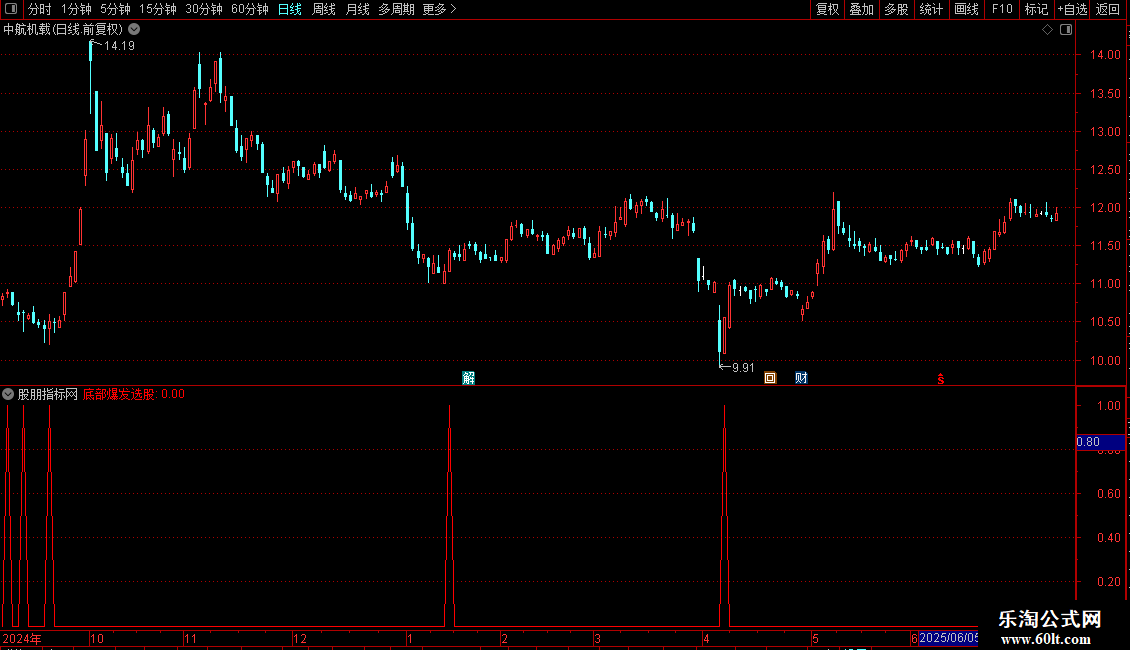Select the 1分钟 period tab
1130x650 pixels.
(x=76, y=9)
